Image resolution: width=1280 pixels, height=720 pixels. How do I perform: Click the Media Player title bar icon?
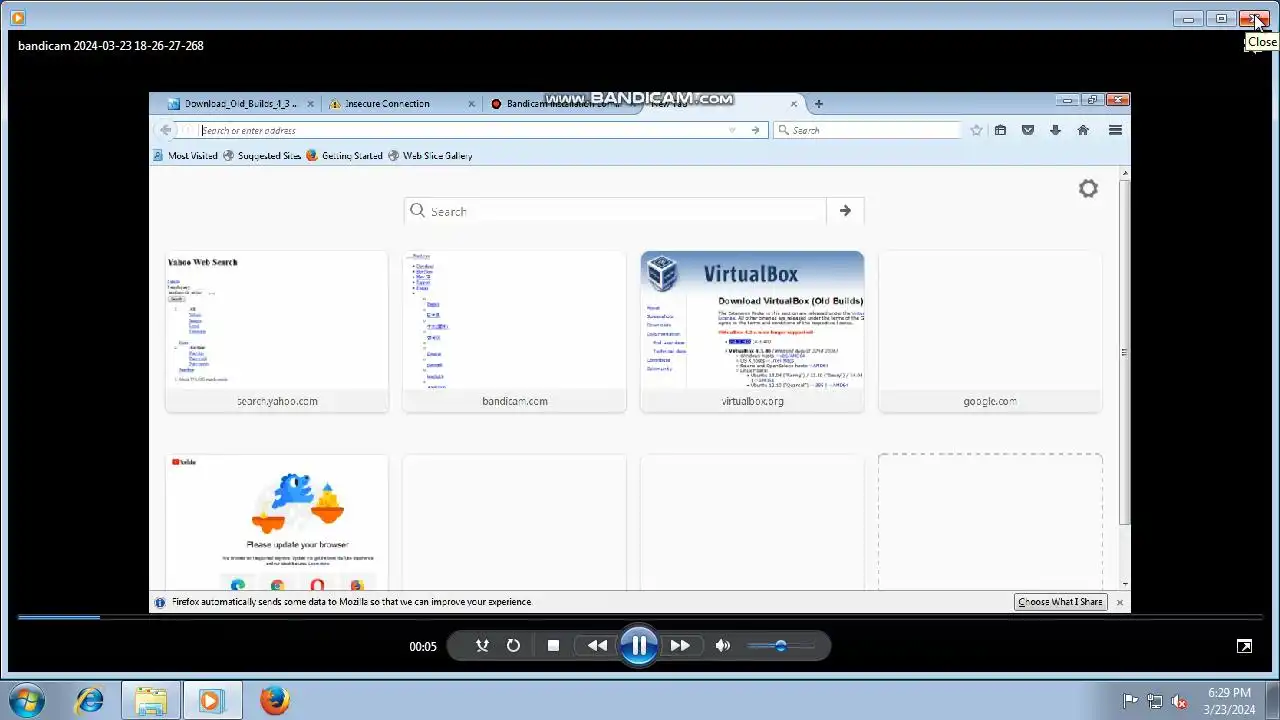17,17
